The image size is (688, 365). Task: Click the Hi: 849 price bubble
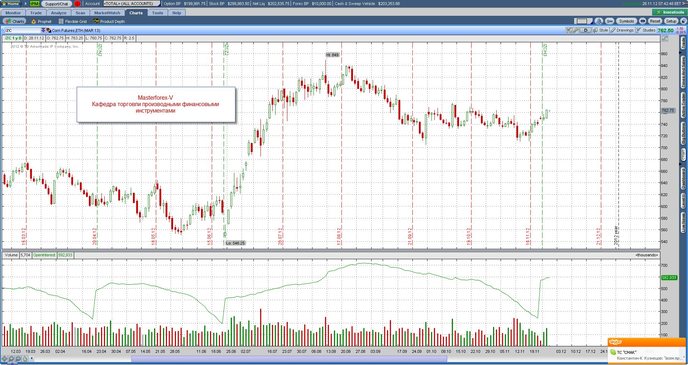(x=333, y=55)
